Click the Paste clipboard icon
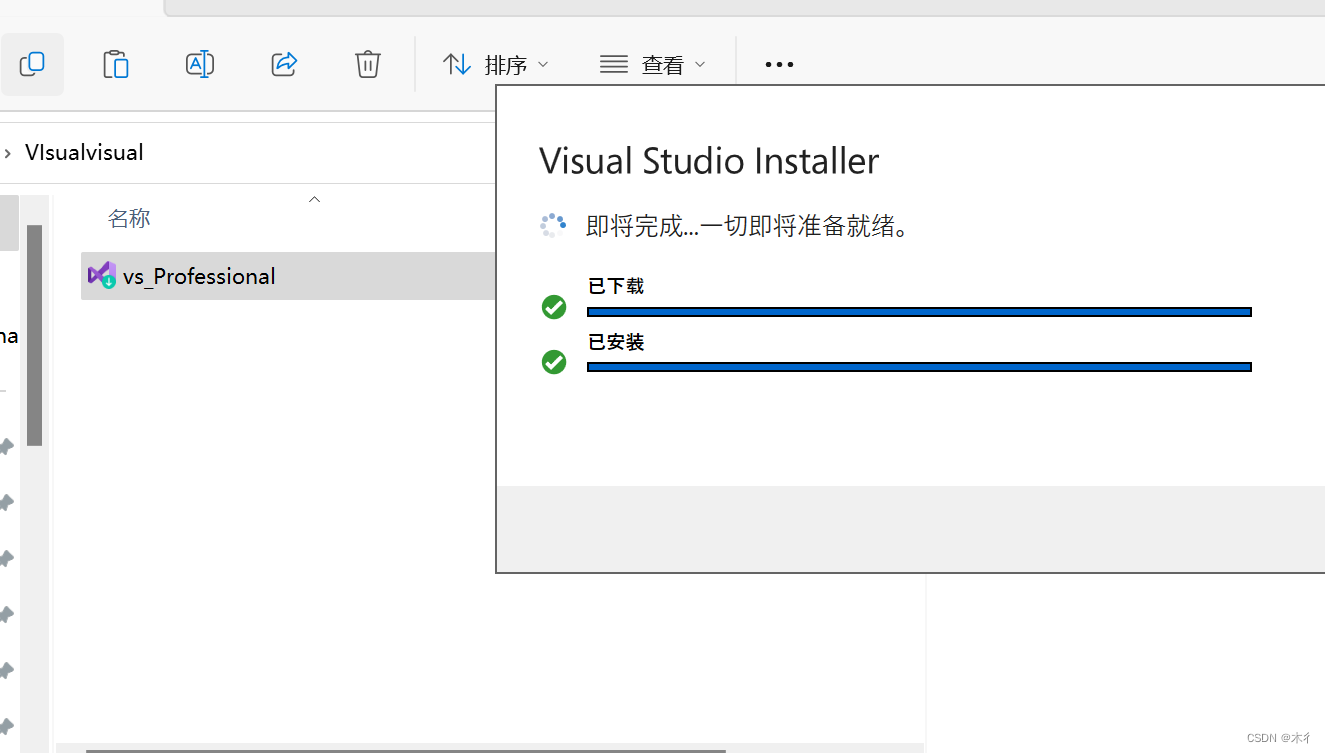1325x753 pixels. pos(116,64)
